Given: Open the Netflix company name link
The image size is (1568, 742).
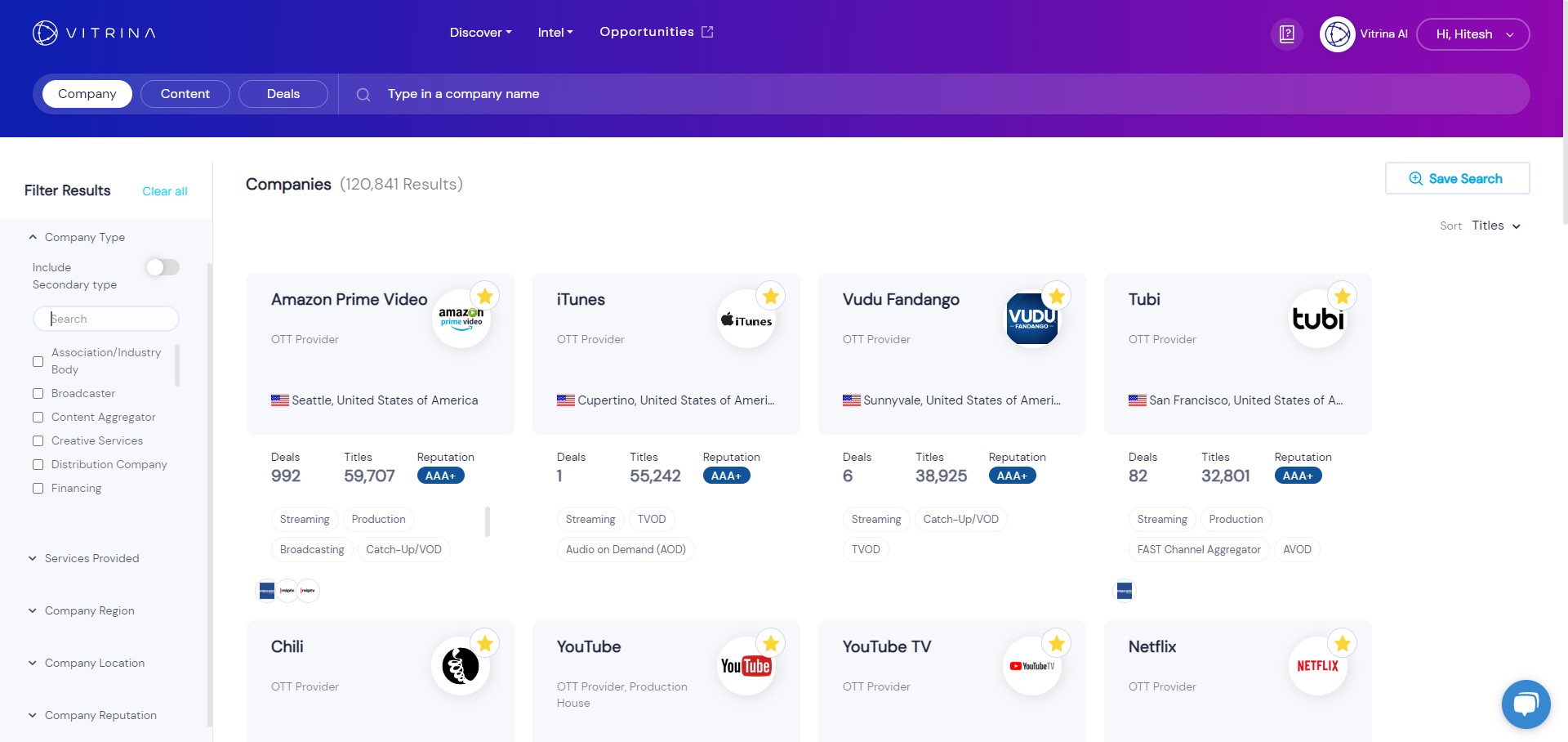Looking at the screenshot, I should 1152,646.
